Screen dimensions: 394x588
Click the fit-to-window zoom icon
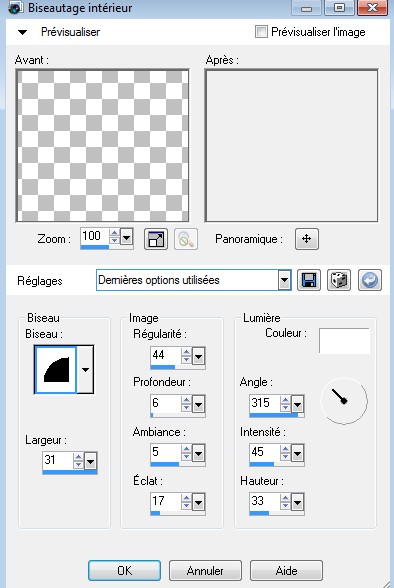(156, 239)
